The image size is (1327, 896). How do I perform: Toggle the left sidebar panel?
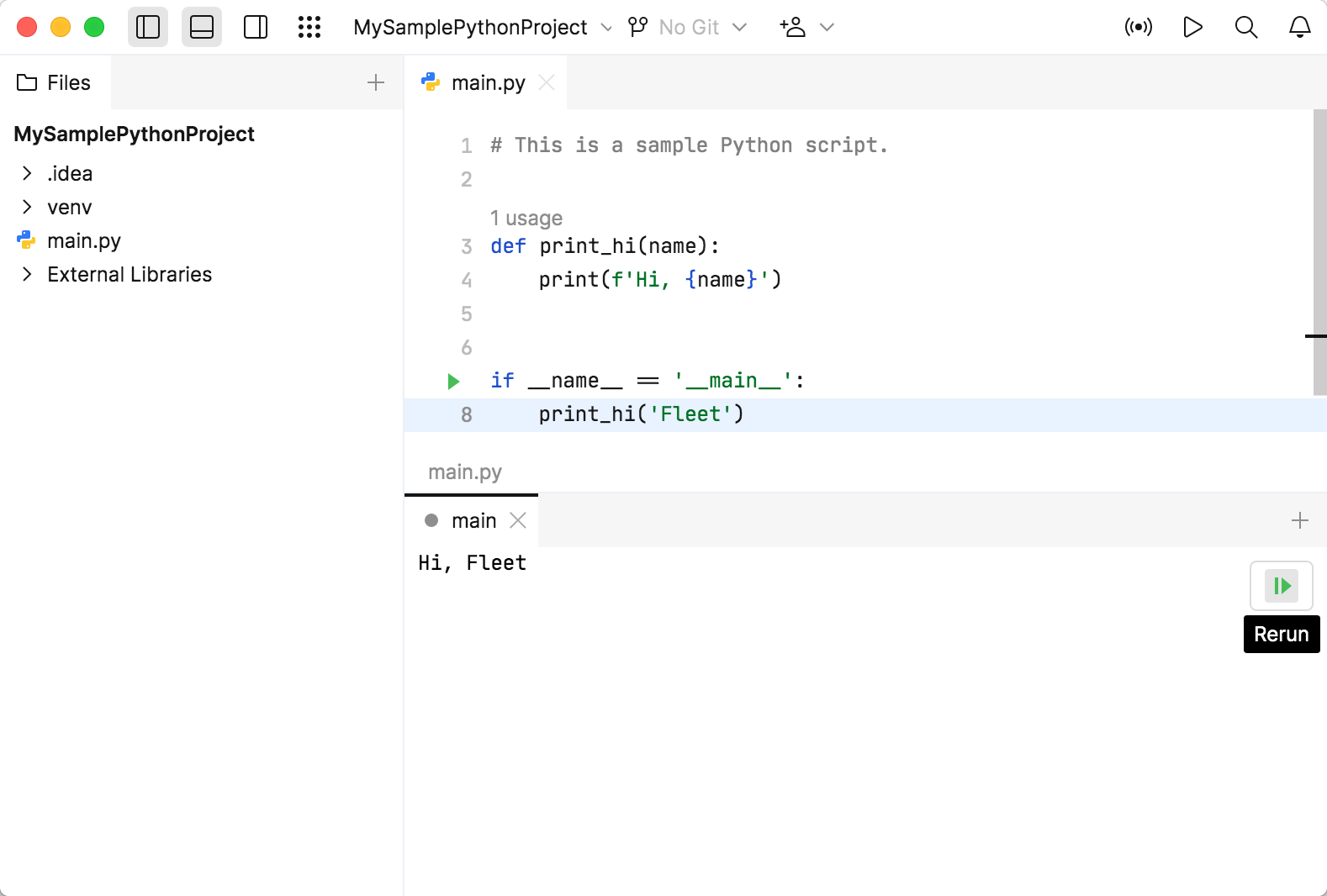tap(148, 28)
